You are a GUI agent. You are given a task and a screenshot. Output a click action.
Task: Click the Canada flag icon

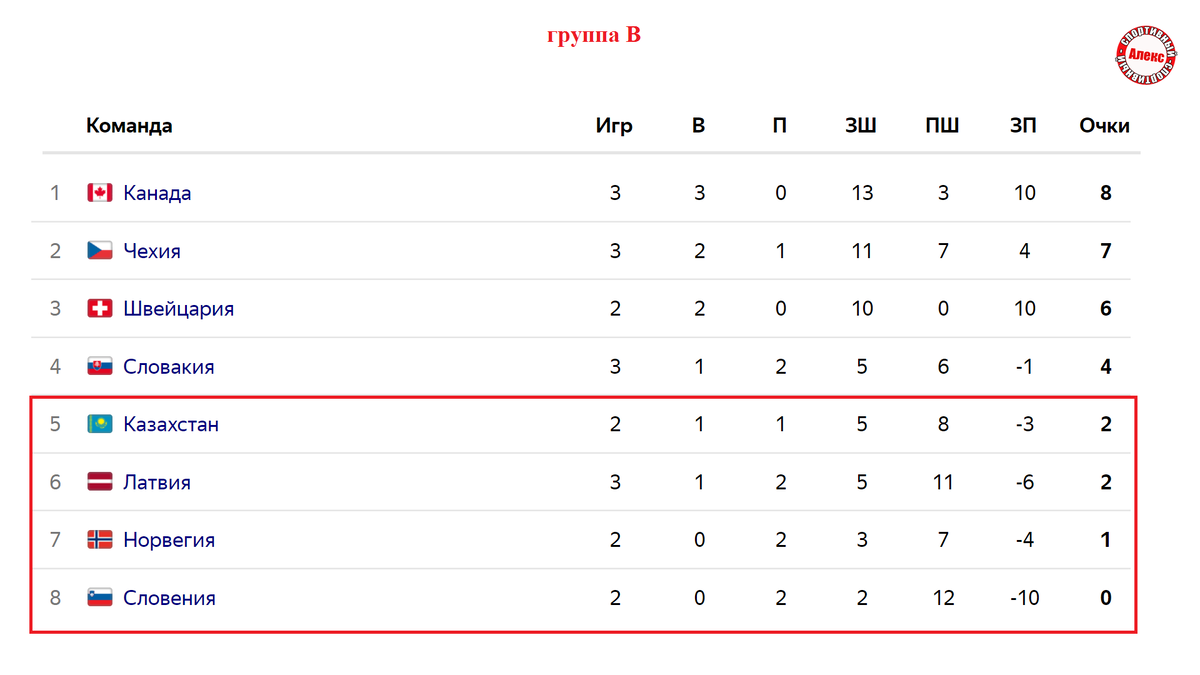pos(99,193)
